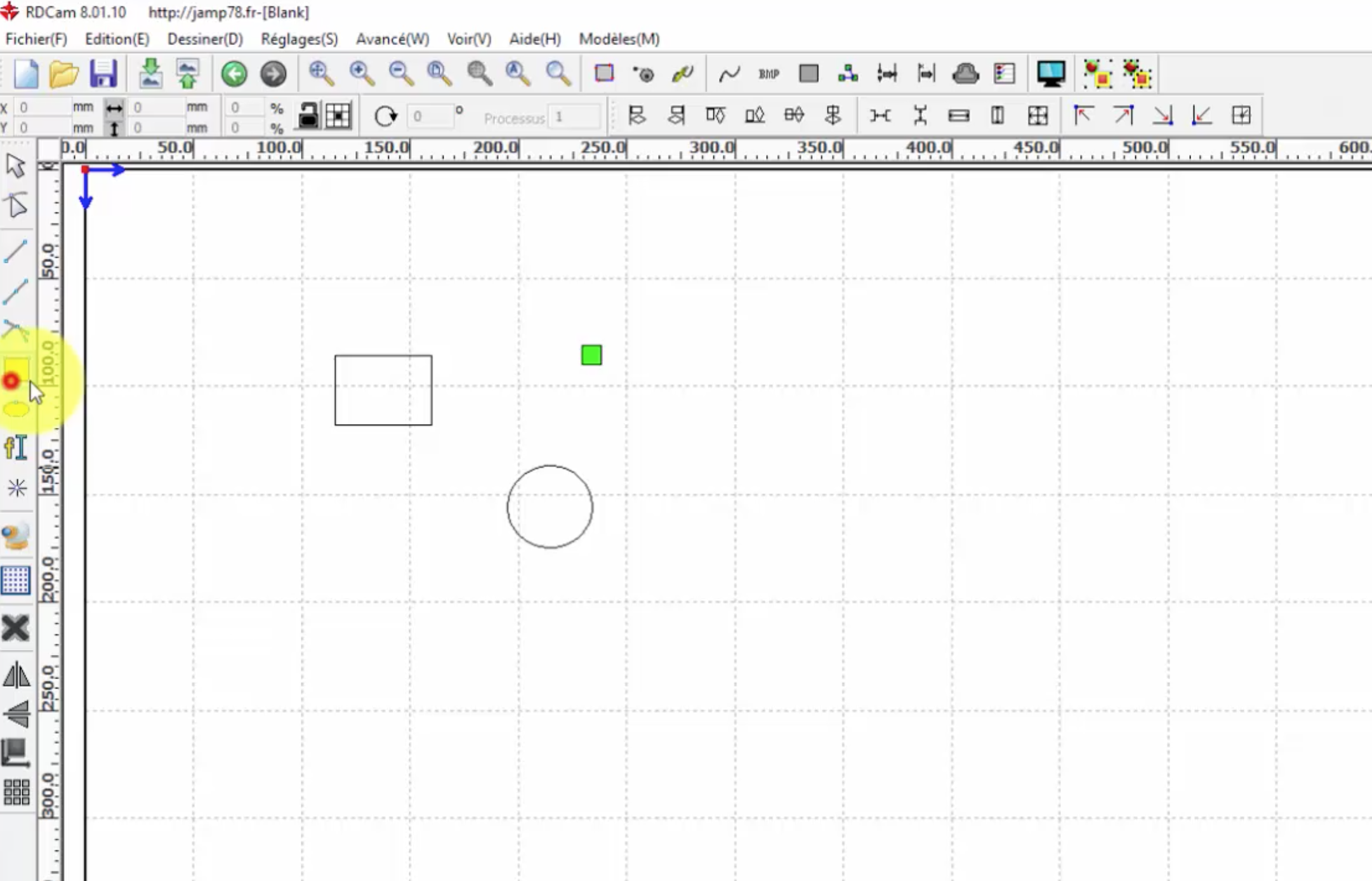Click the green undo arrow button

tap(234, 74)
